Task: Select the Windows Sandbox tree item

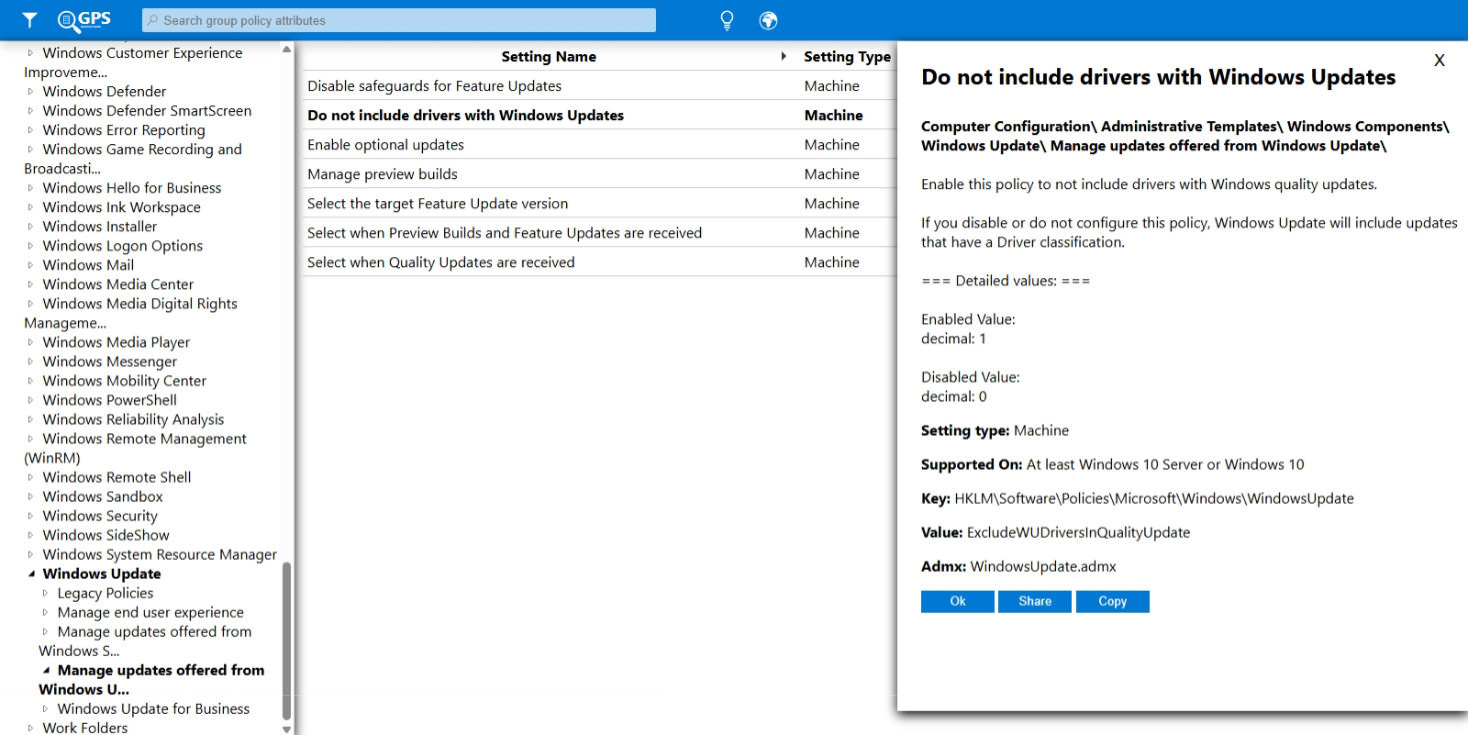Action: (103, 496)
